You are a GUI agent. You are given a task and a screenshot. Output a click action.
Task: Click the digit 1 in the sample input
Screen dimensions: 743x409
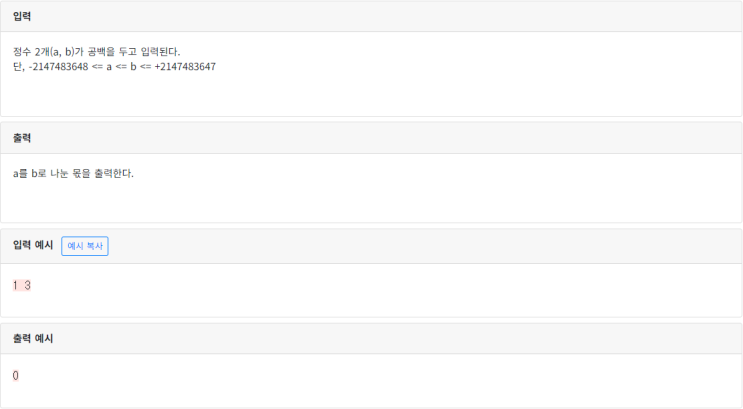pos(16,286)
